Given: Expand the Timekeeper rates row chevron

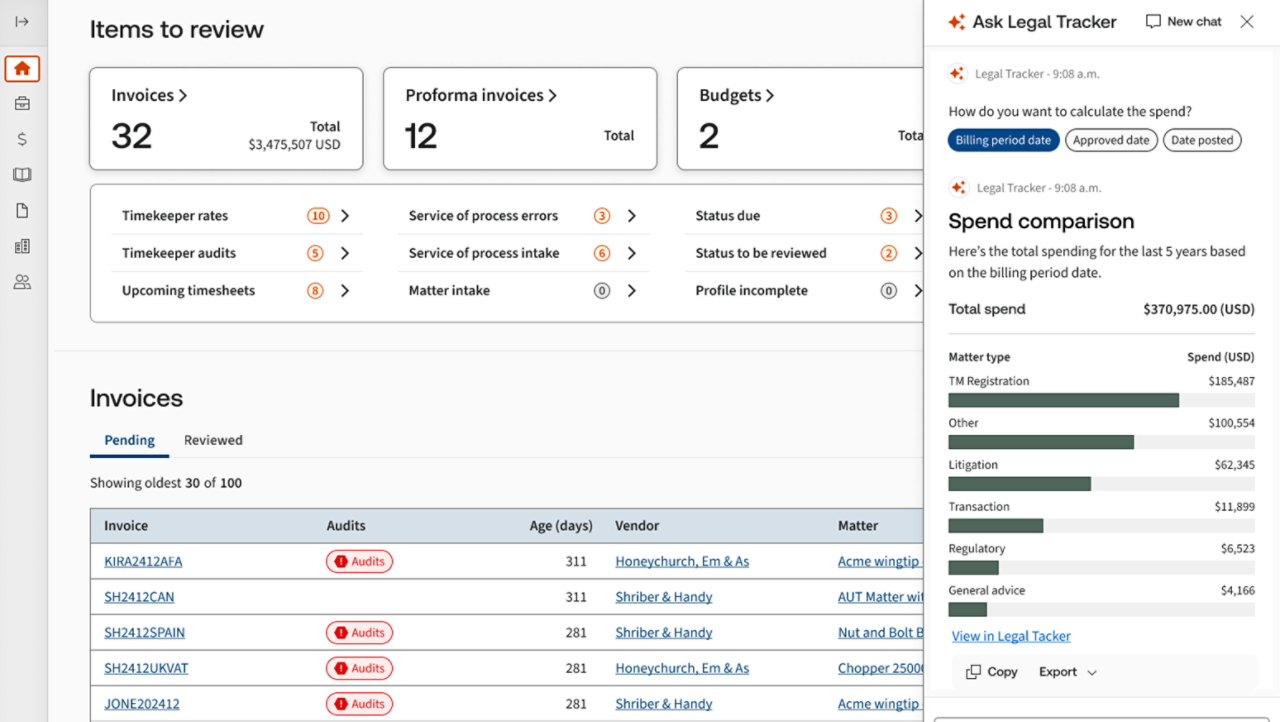Looking at the screenshot, I should point(345,216).
